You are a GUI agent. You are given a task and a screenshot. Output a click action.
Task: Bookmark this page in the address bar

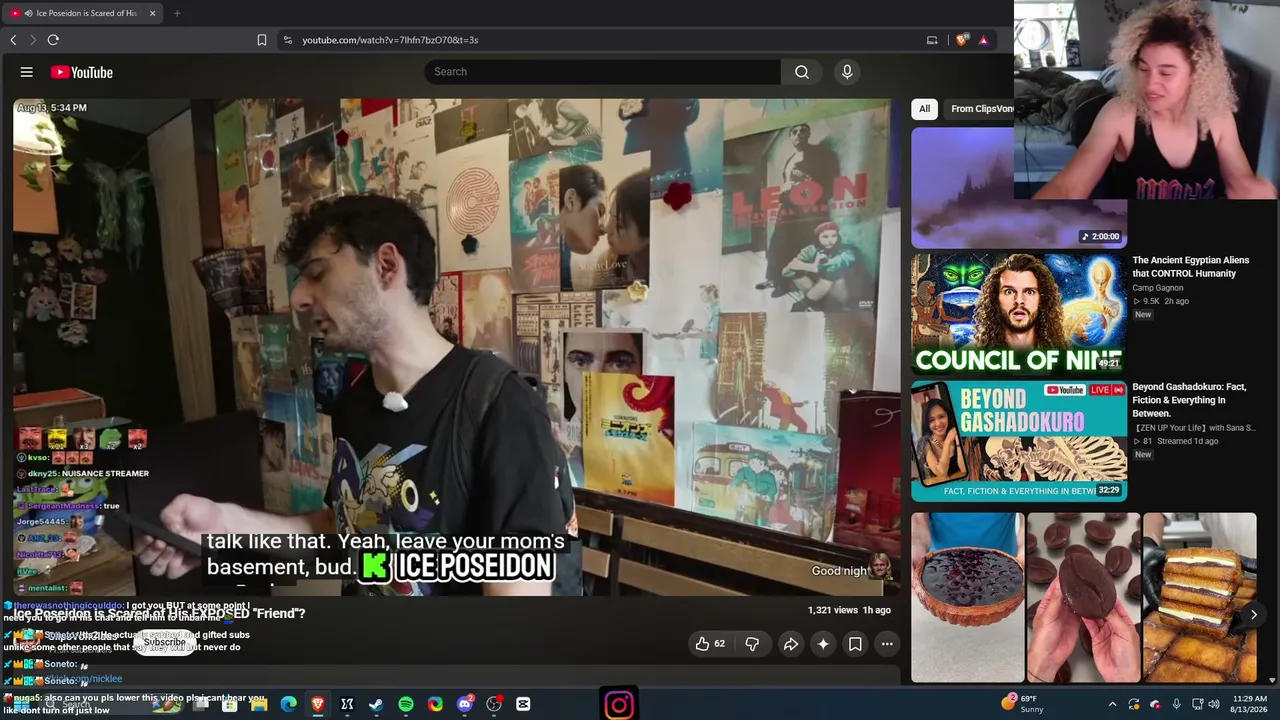(x=262, y=40)
